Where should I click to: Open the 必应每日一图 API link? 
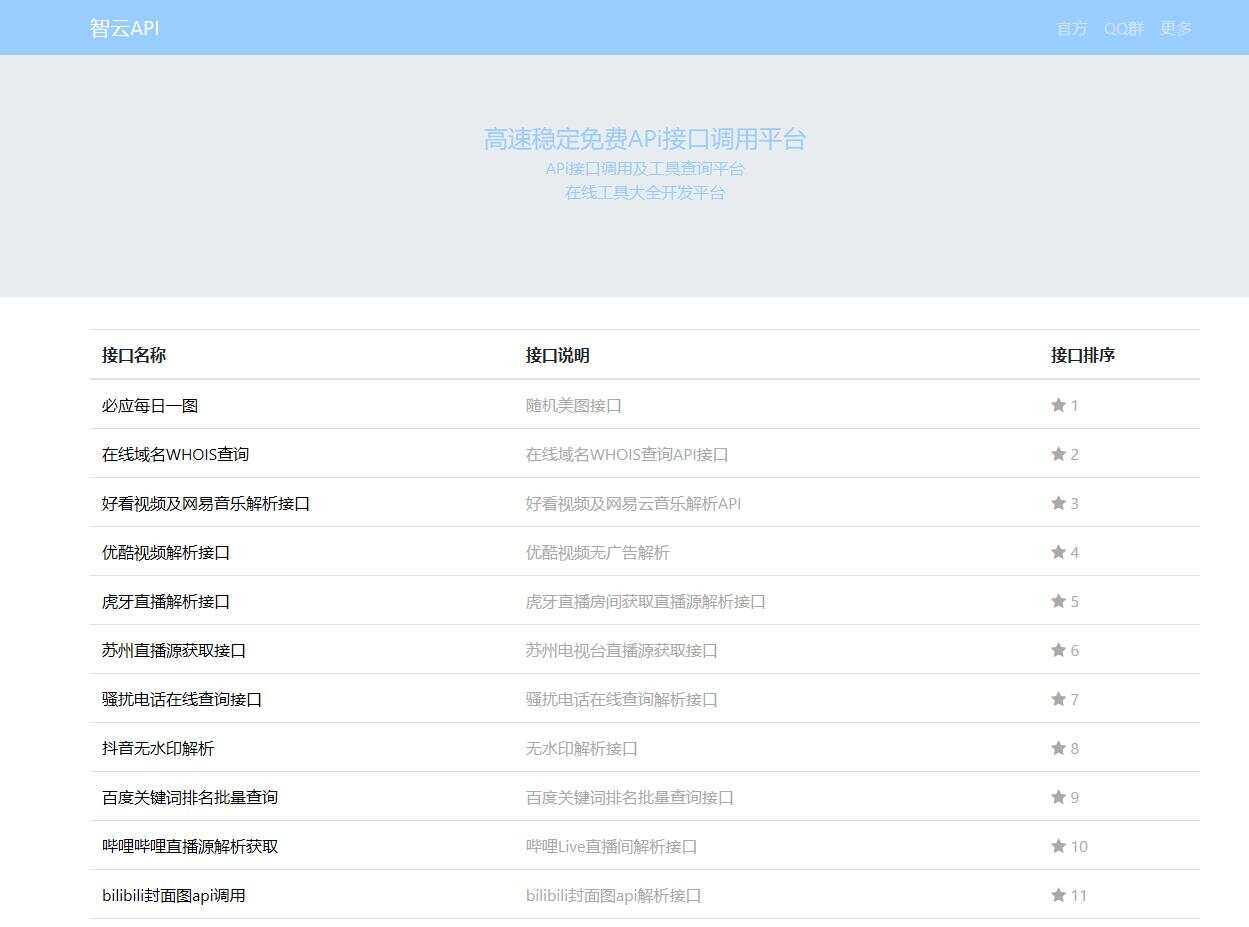click(150, 405)
